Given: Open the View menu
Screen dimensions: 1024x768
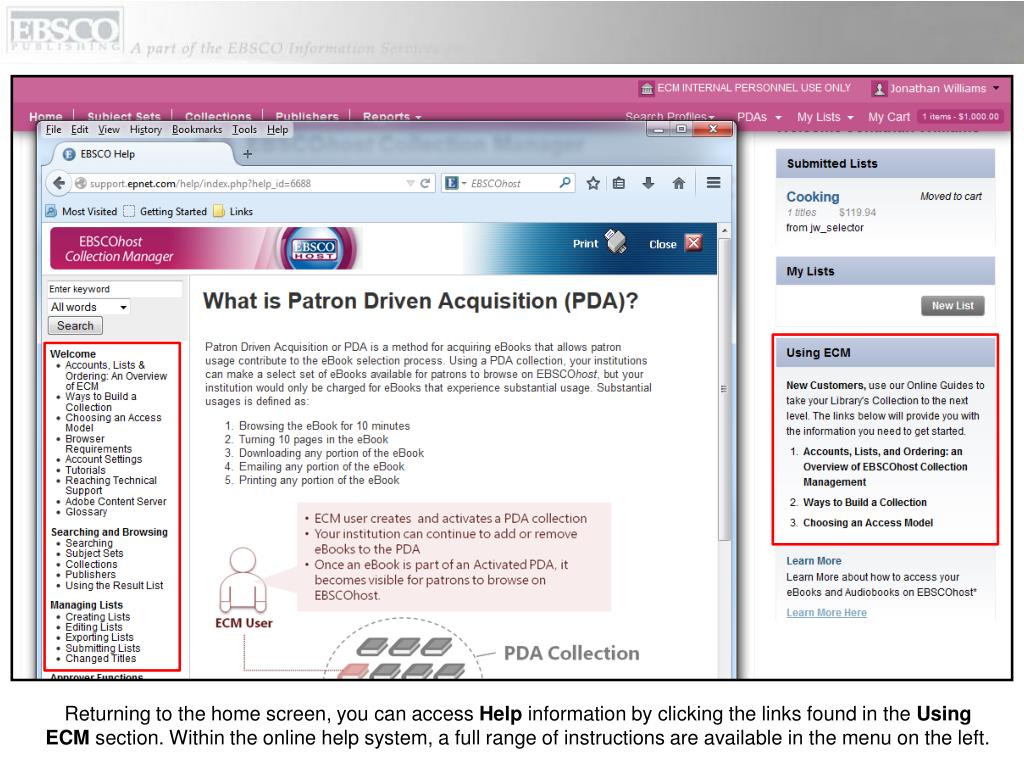Looking at the screenshot, I should point(108,130).
